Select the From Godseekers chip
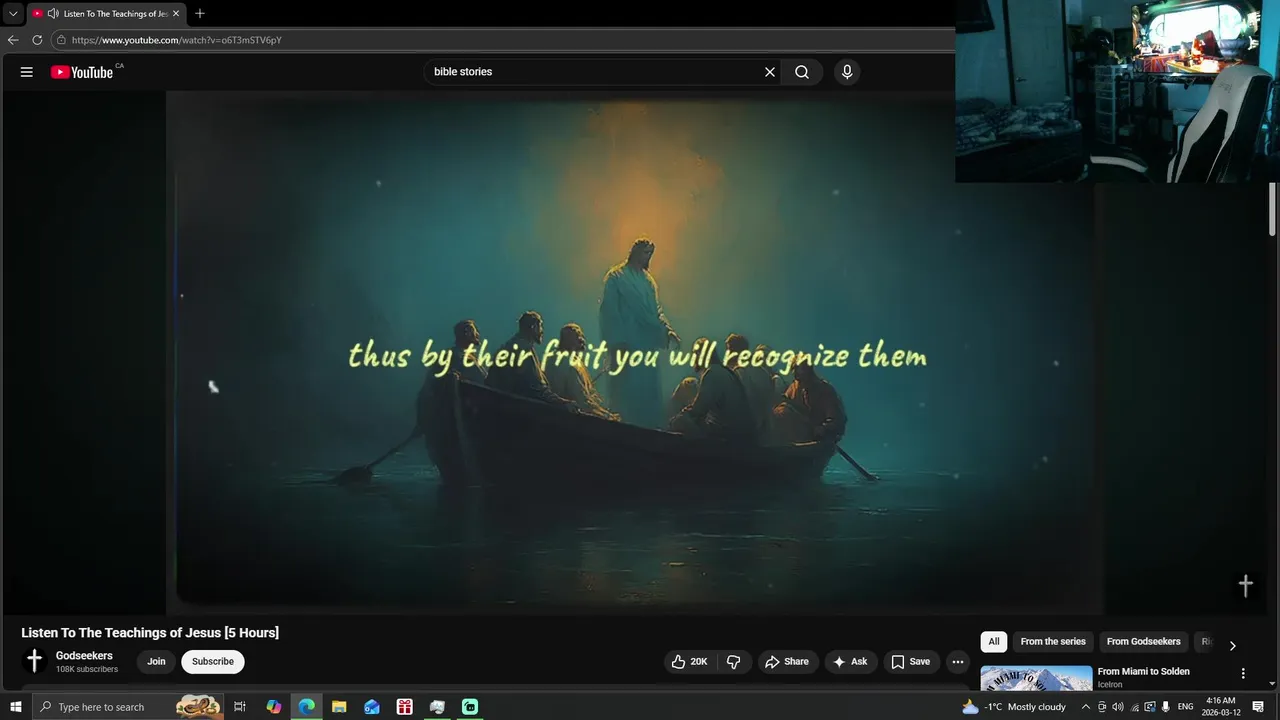The image size is (1280, 720). point(1143,642)
